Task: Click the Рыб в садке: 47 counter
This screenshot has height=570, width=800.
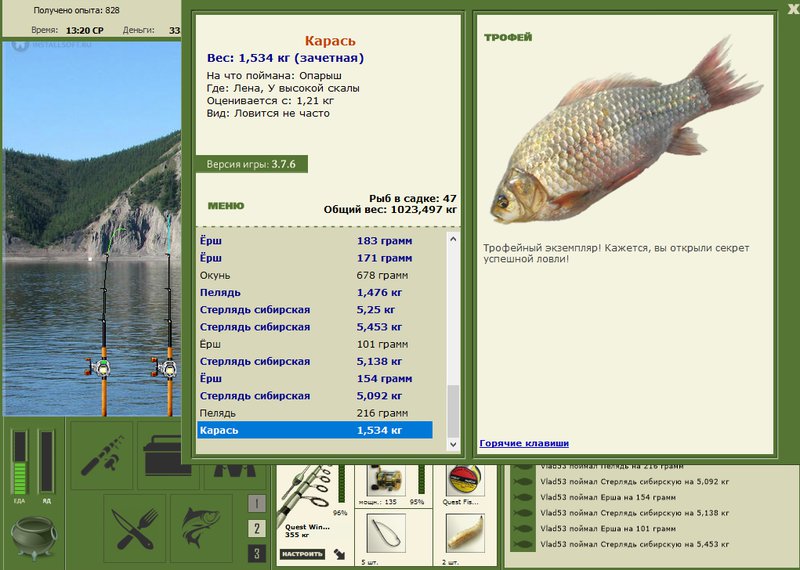Action: [x=413, y=199]
